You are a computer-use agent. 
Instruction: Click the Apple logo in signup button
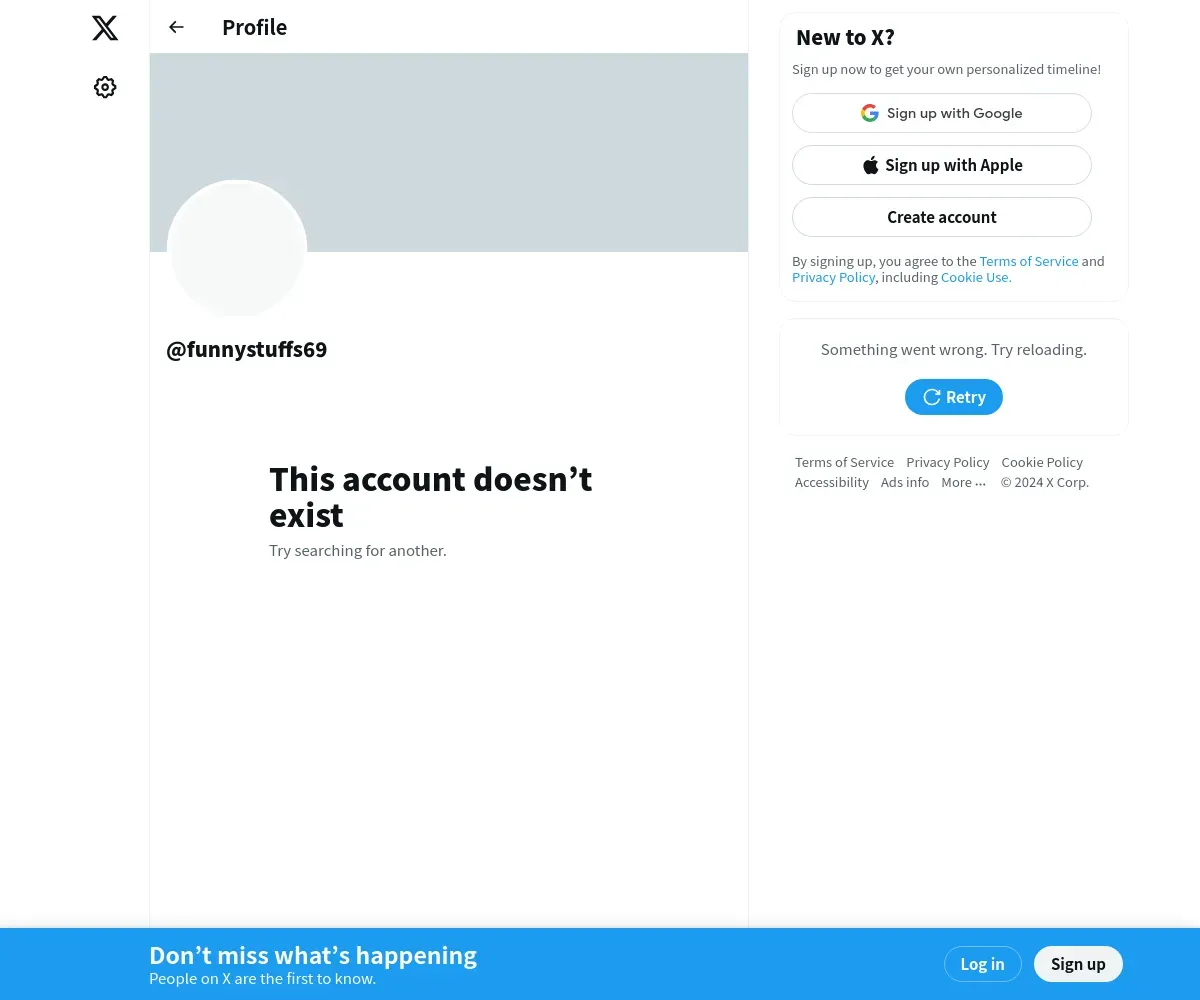click(x=870, y=165)
